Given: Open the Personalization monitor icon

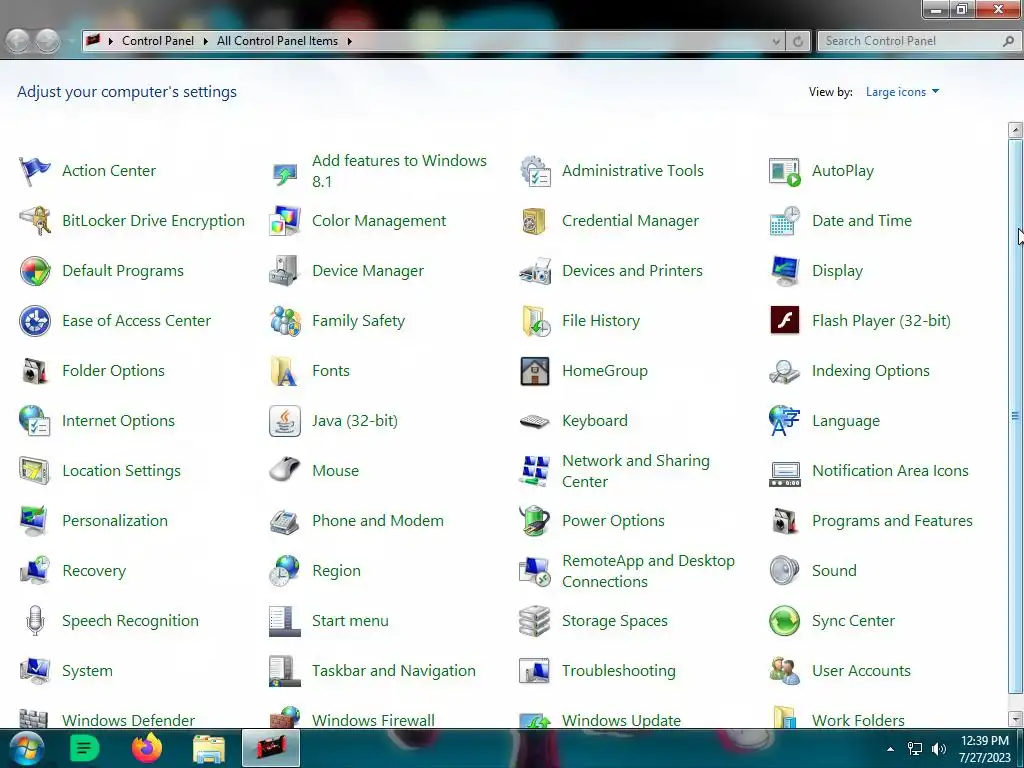Looking at the screenshot, I should coord(35,521).
